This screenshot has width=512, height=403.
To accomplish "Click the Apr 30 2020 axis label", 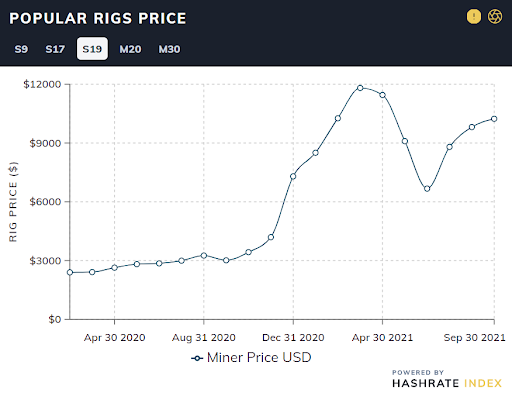I will tap(114, 338).
